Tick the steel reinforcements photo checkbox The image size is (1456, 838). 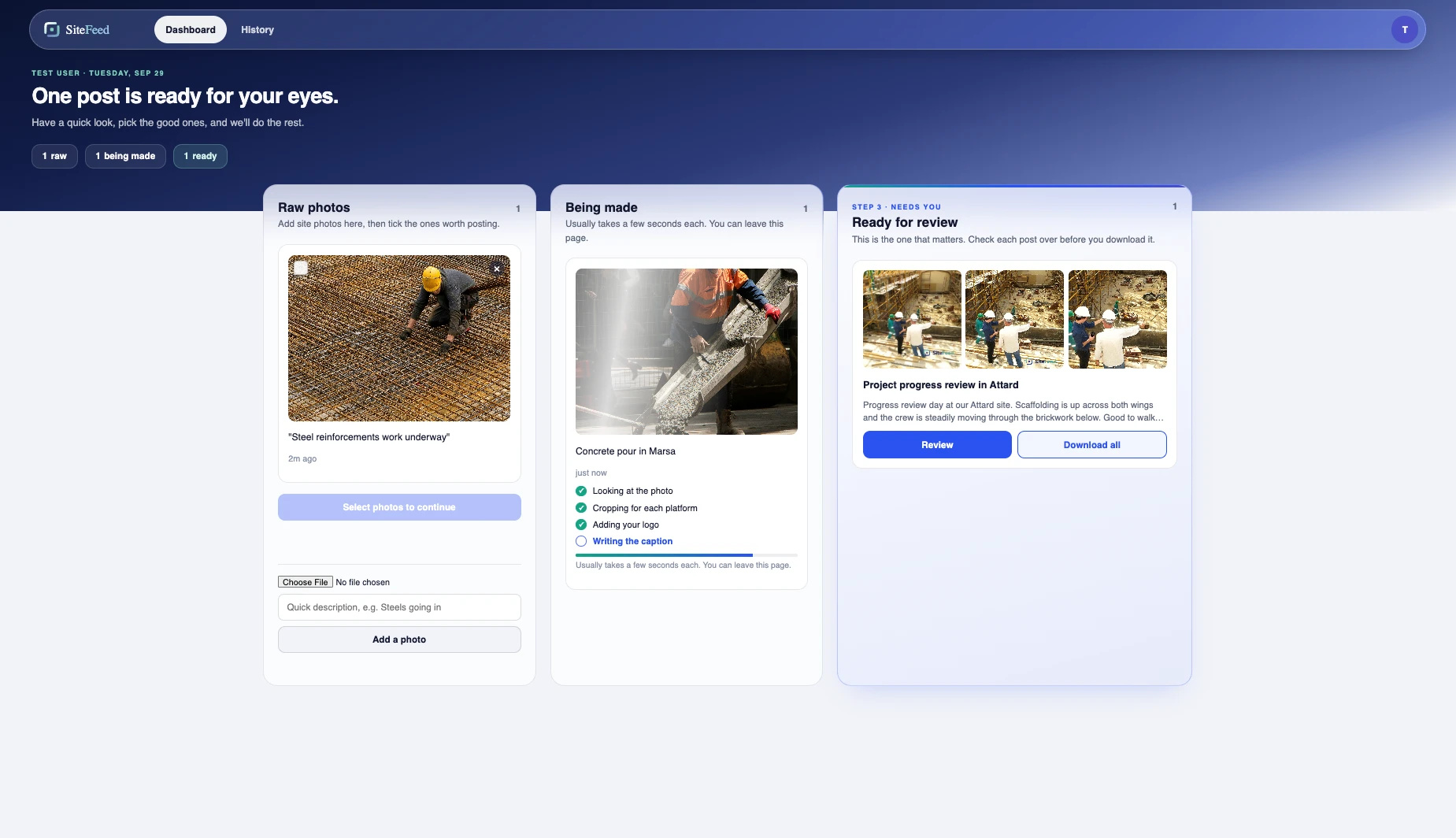[301, 268]
